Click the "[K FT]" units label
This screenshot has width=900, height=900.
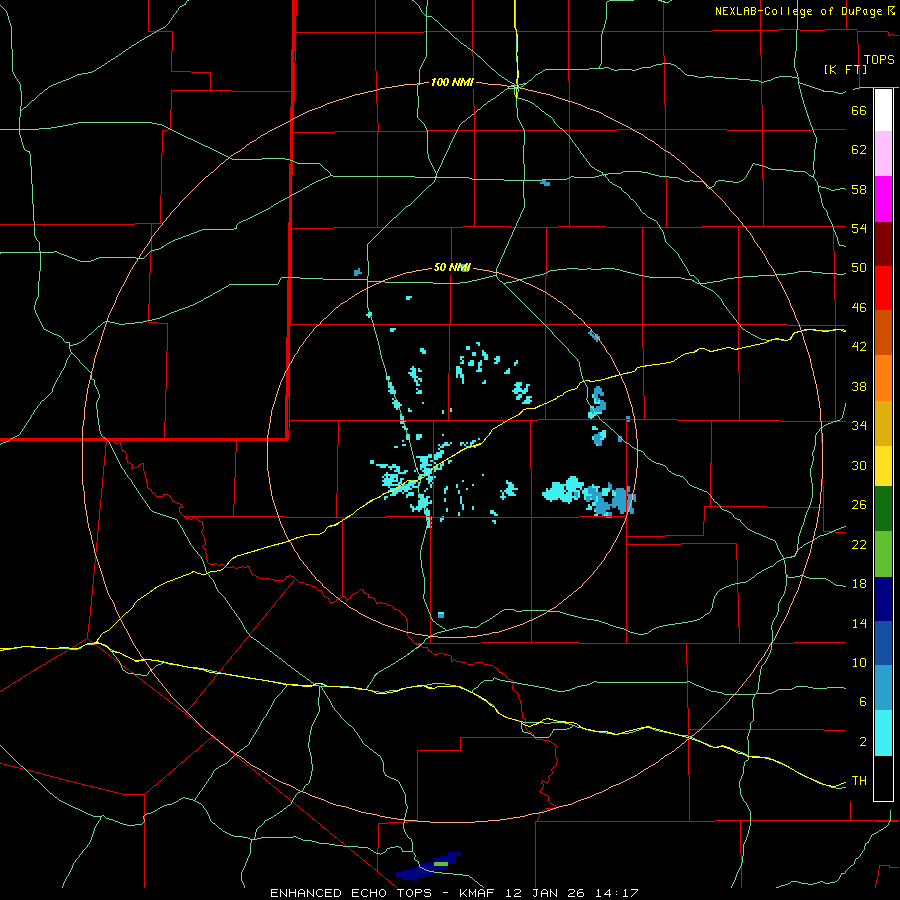point(845,69)
